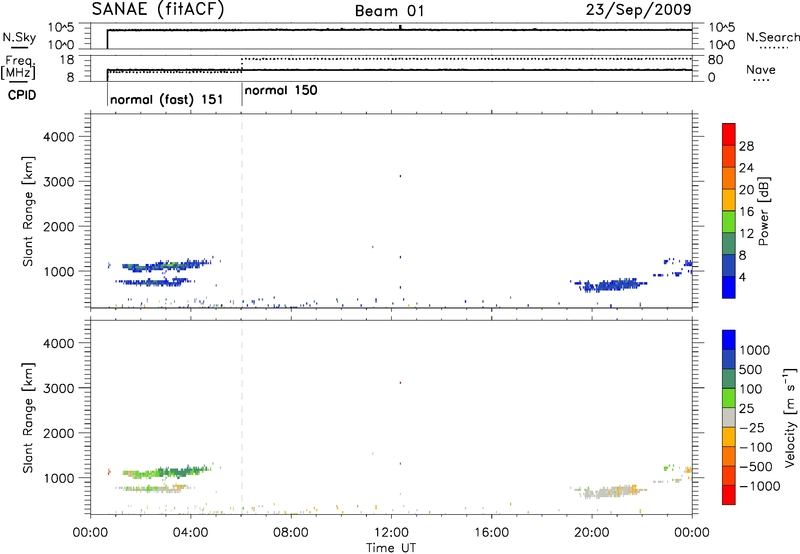Click the 'CPID' label
Image resolution: width=800 pixels, height=554 pixels.
point(22,95)
